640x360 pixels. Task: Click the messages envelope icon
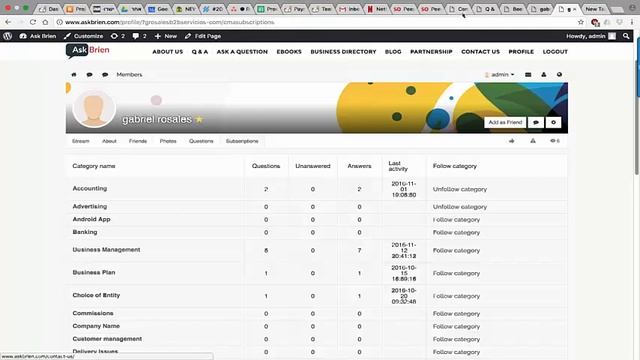click(x=528, y=75)
